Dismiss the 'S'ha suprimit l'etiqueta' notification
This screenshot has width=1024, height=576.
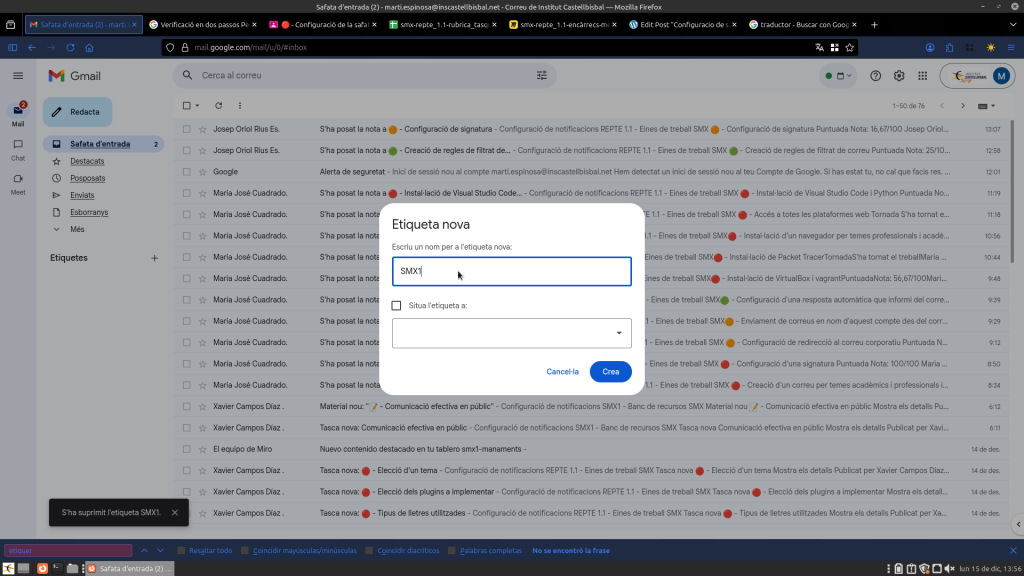pos(175,512)
